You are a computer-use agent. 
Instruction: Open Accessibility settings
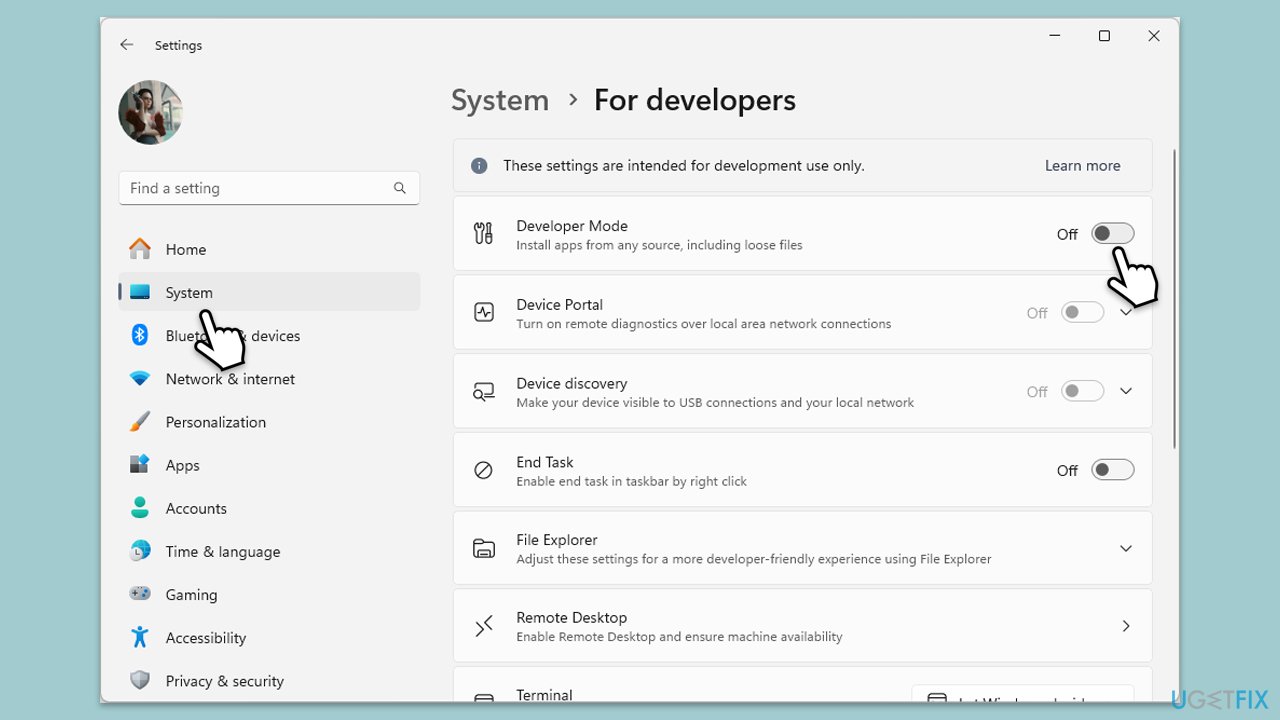click(269, 636)
